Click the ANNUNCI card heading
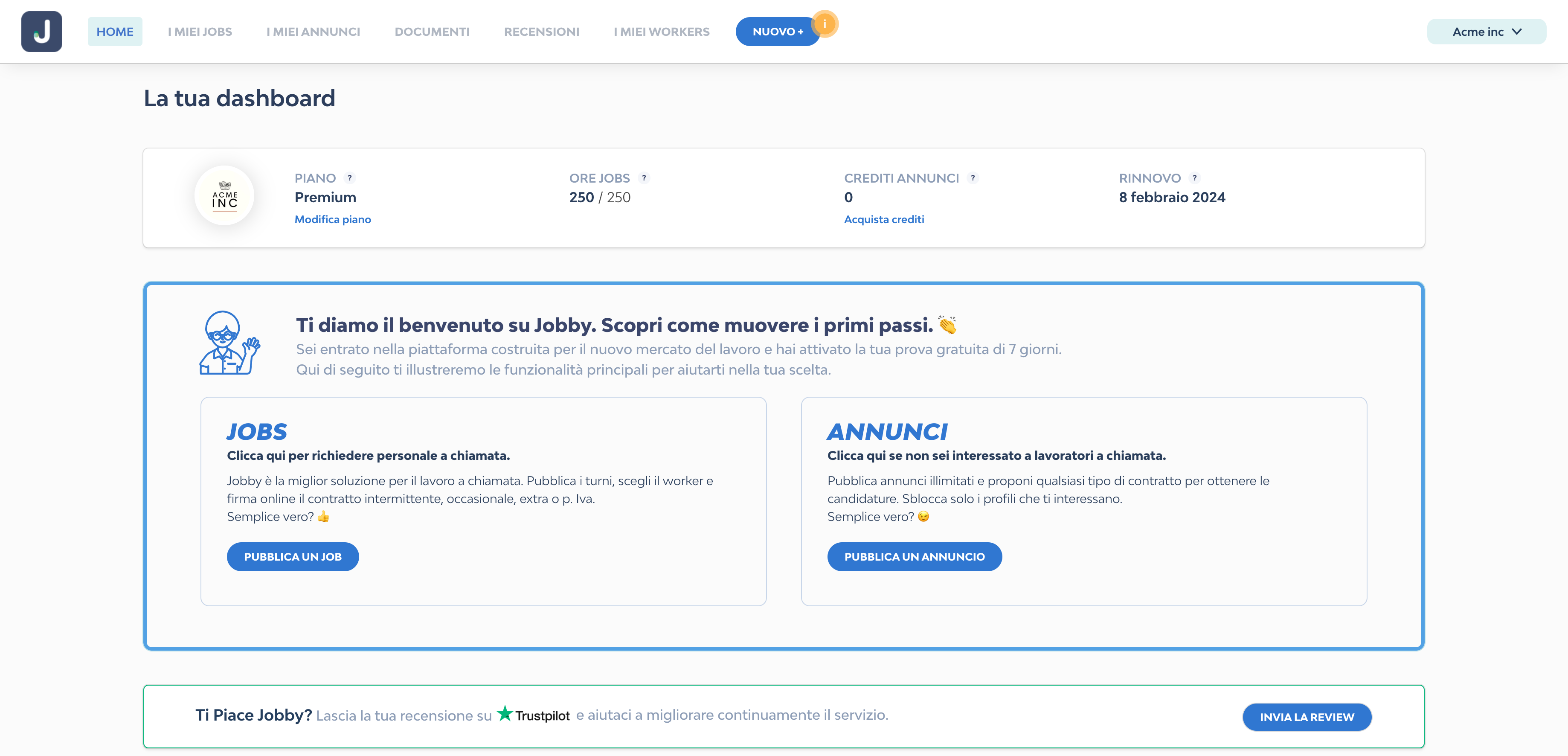The height and width of the screenshot is (756, 1568). coord(887,432)
